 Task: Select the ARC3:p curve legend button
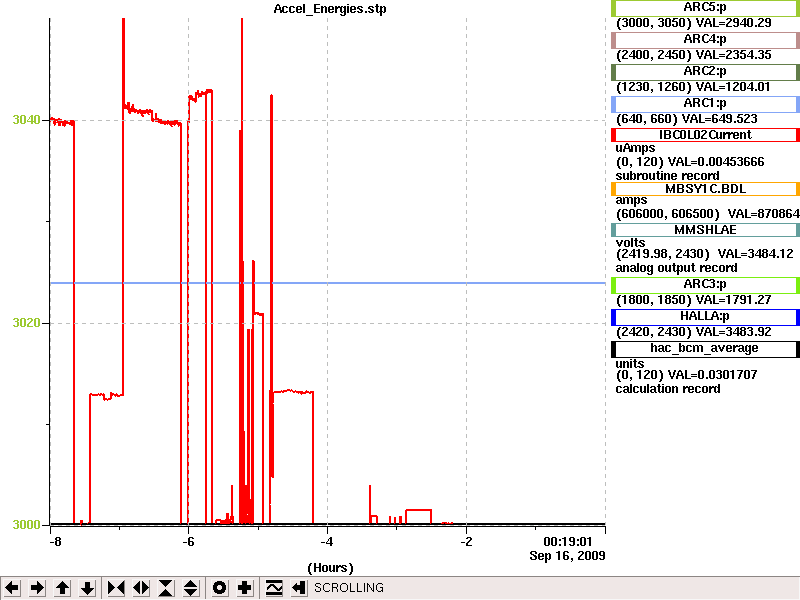[x=705, y=285]
